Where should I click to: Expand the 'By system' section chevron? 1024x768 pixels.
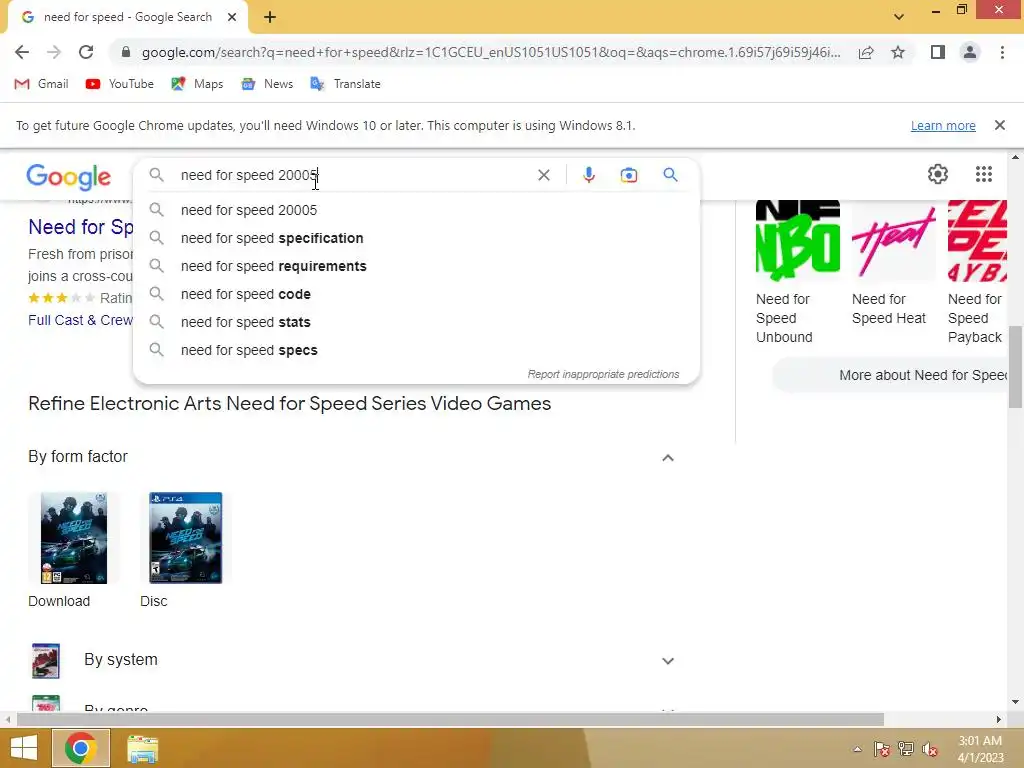click(667, 661)
